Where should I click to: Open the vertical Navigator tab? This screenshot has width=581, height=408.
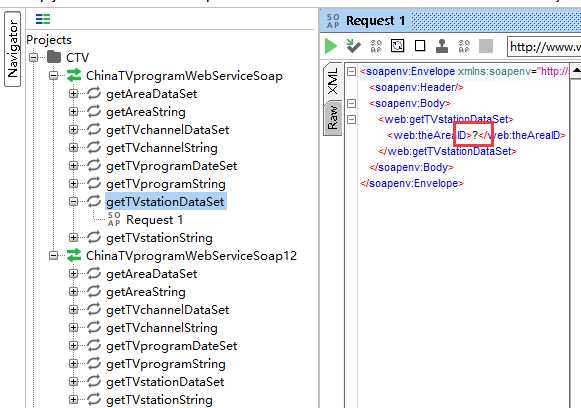13,49
